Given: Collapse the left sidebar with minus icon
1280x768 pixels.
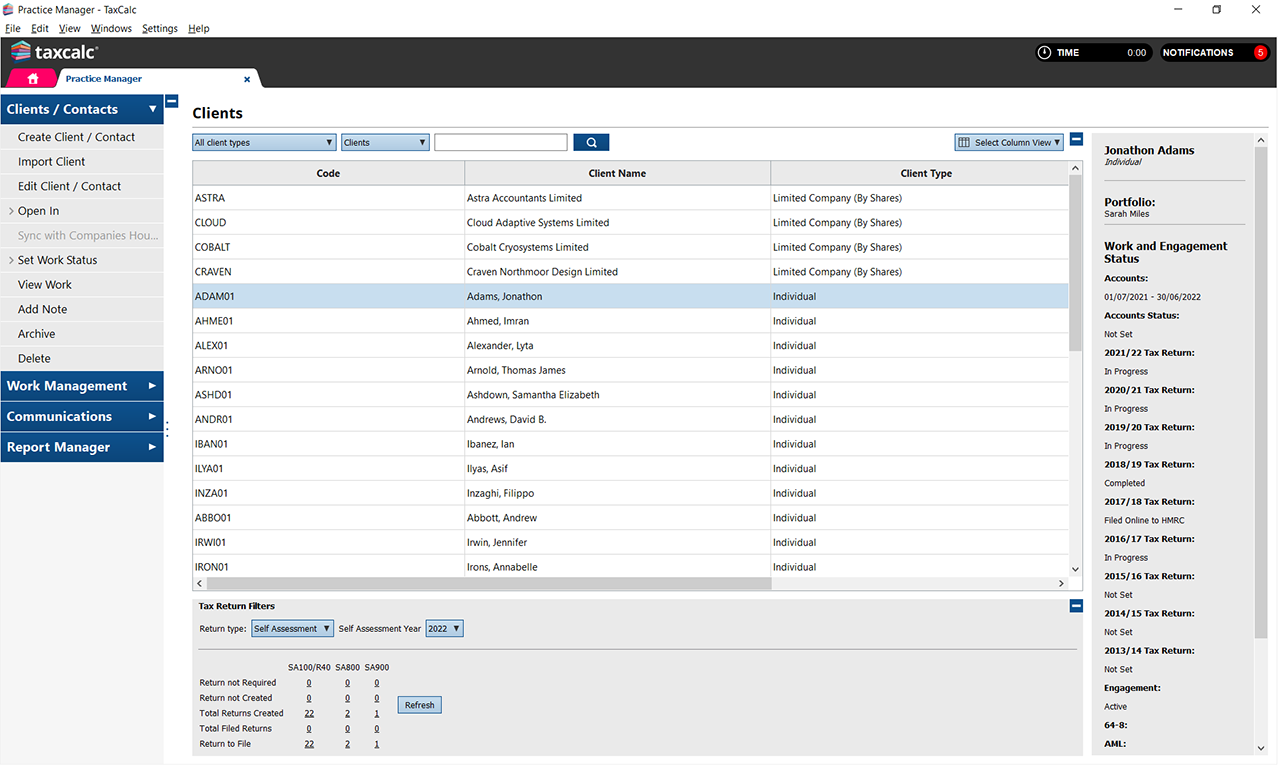Looking at the screenshot, I should (x=172, y=101).
